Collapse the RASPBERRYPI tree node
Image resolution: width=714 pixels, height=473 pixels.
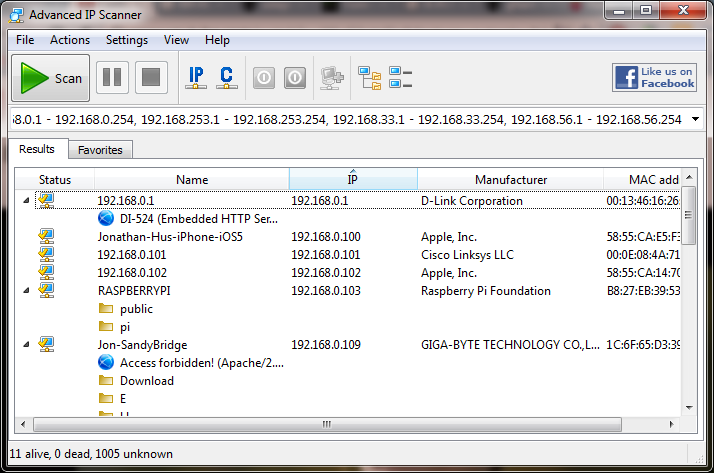[x=26, y=290]
